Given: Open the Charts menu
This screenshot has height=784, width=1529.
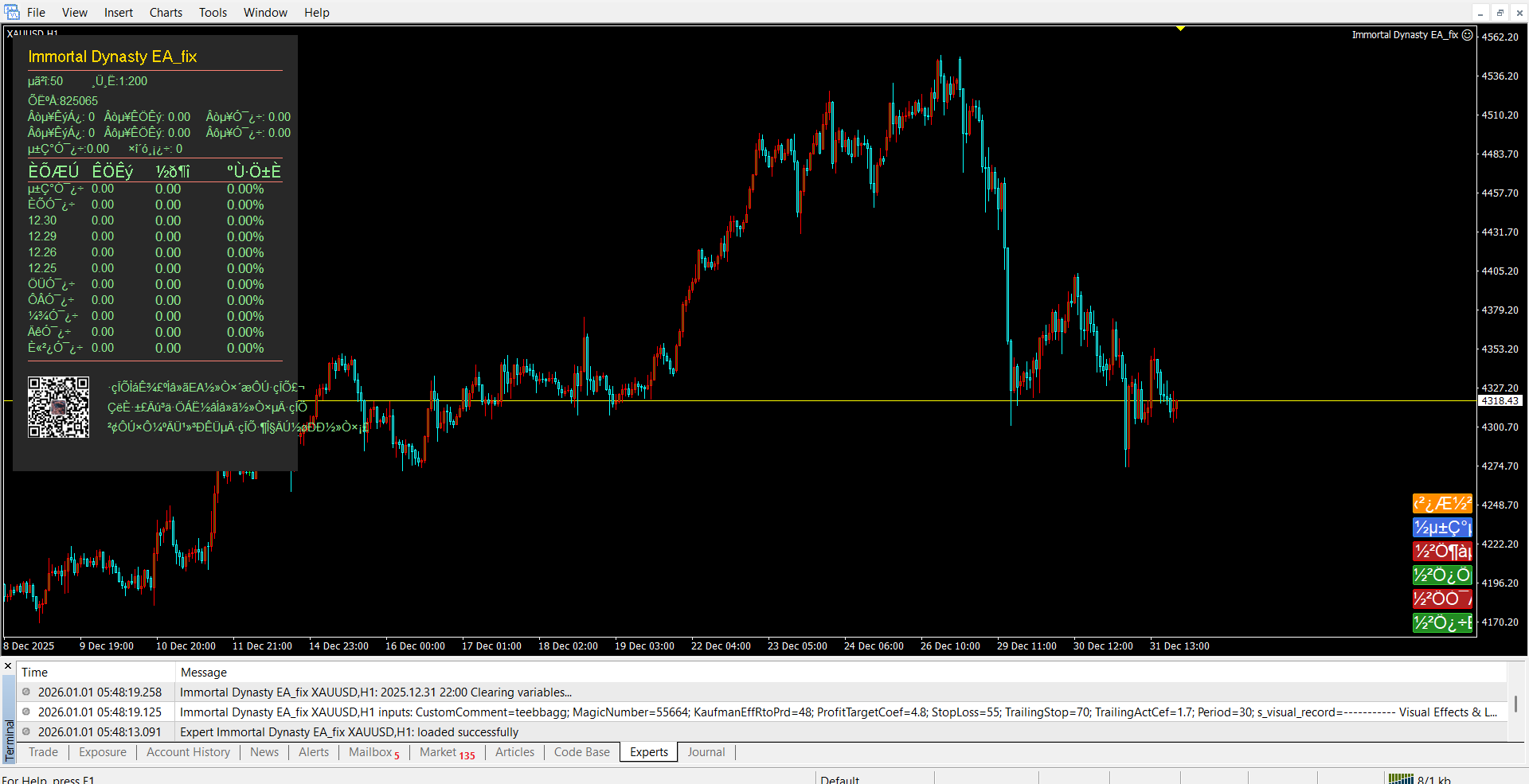Looking at the screenshot, I should 166,12.
